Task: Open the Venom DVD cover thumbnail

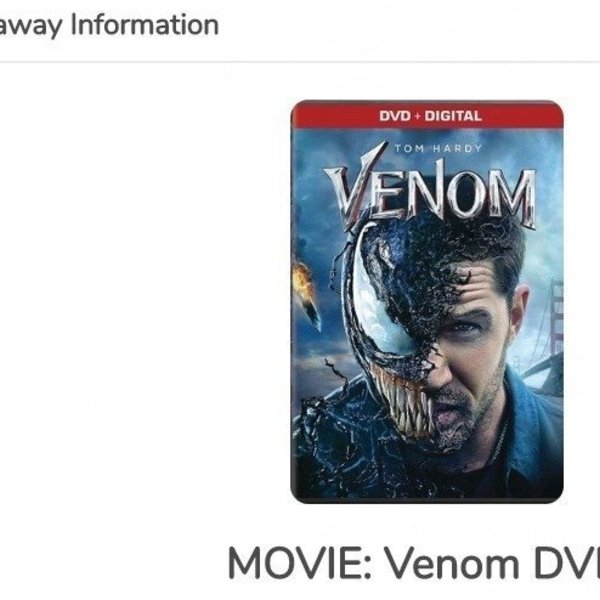Action: [427, 302]
